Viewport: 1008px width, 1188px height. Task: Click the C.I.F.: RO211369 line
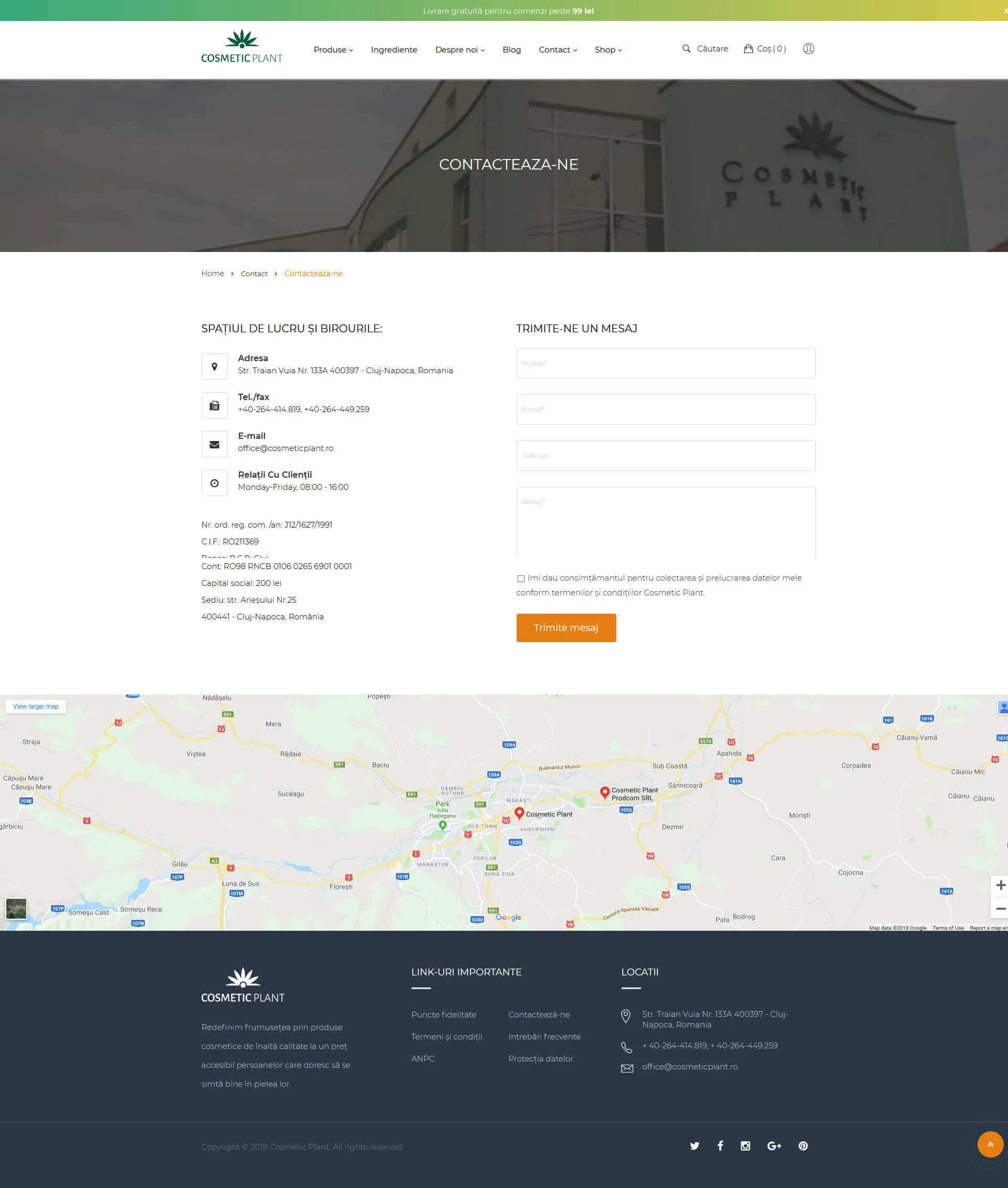230,541
